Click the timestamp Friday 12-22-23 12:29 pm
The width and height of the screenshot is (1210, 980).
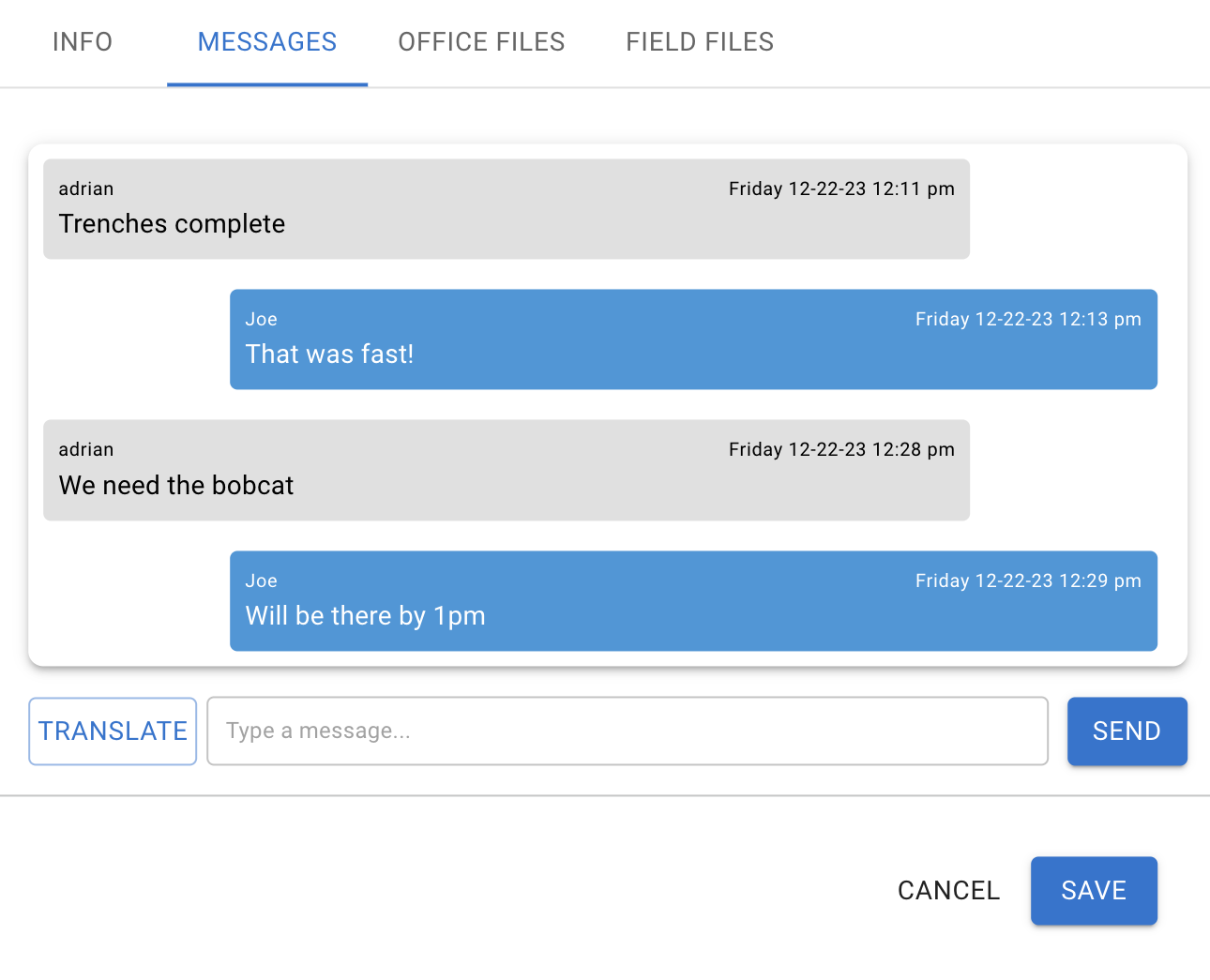pos(1028,580)
